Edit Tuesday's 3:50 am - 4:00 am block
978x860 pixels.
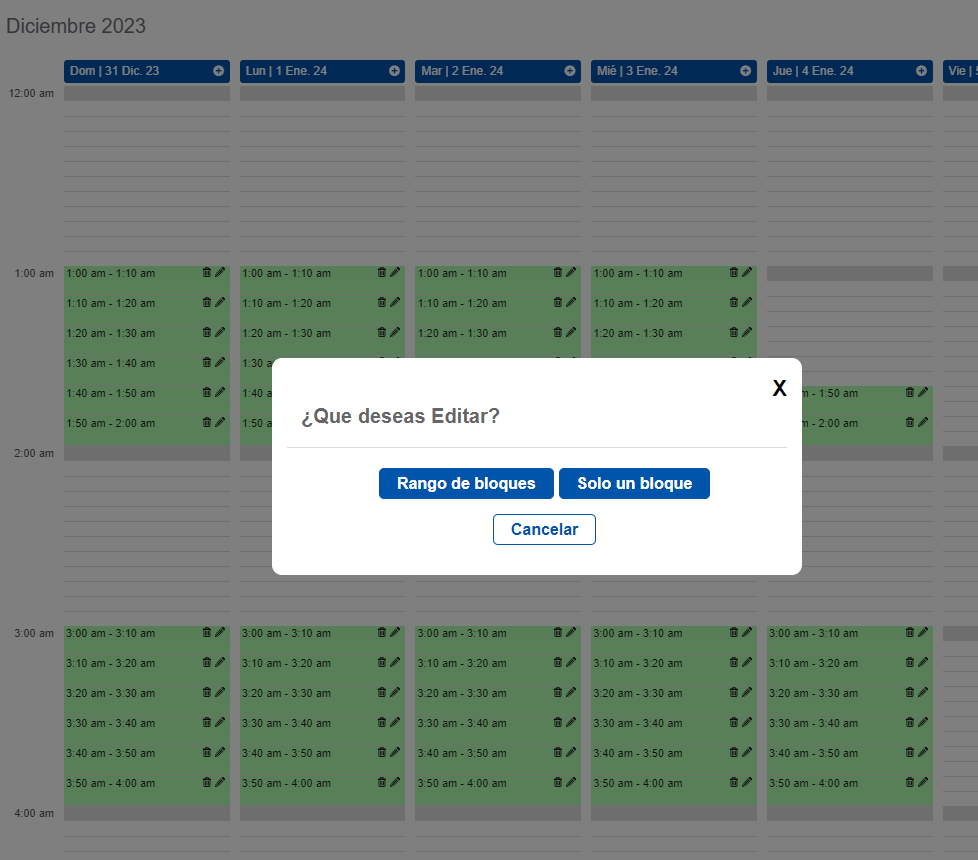pos(570,782)
